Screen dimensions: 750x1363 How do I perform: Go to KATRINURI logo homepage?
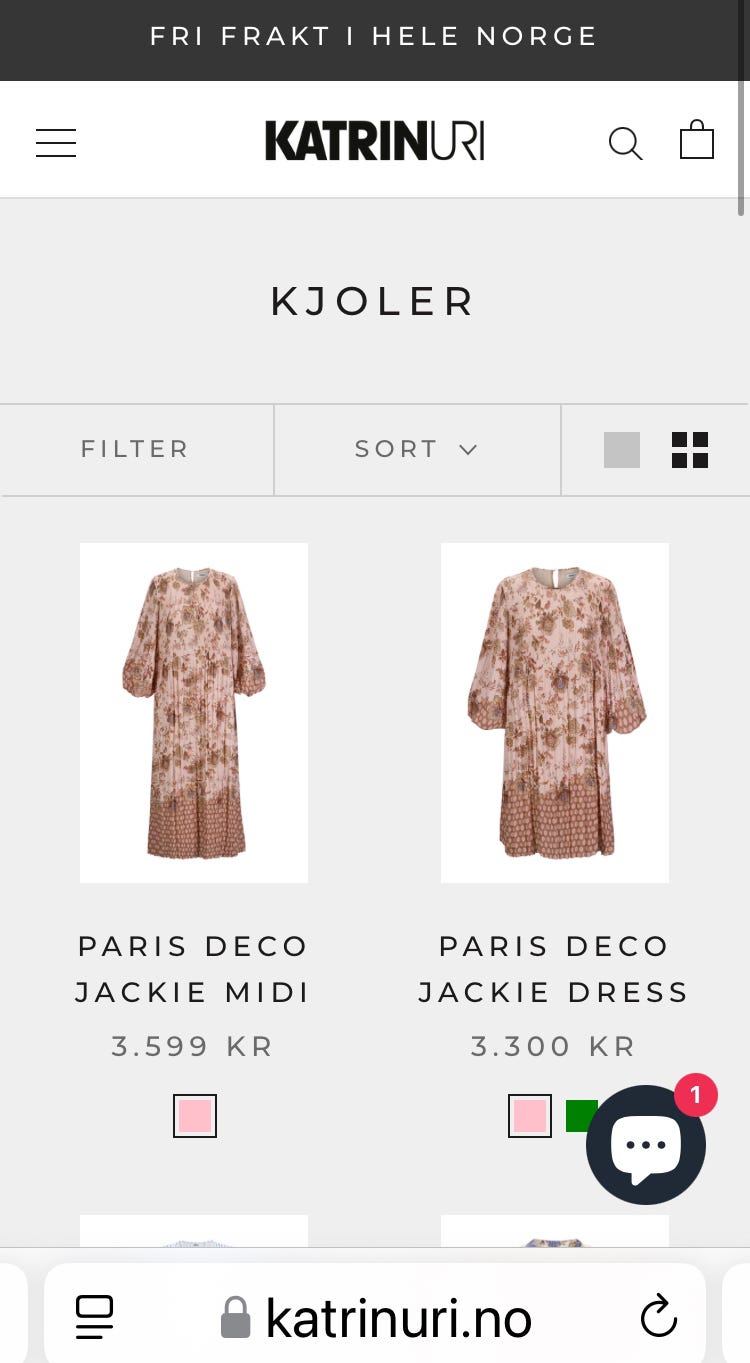[375, 141]
